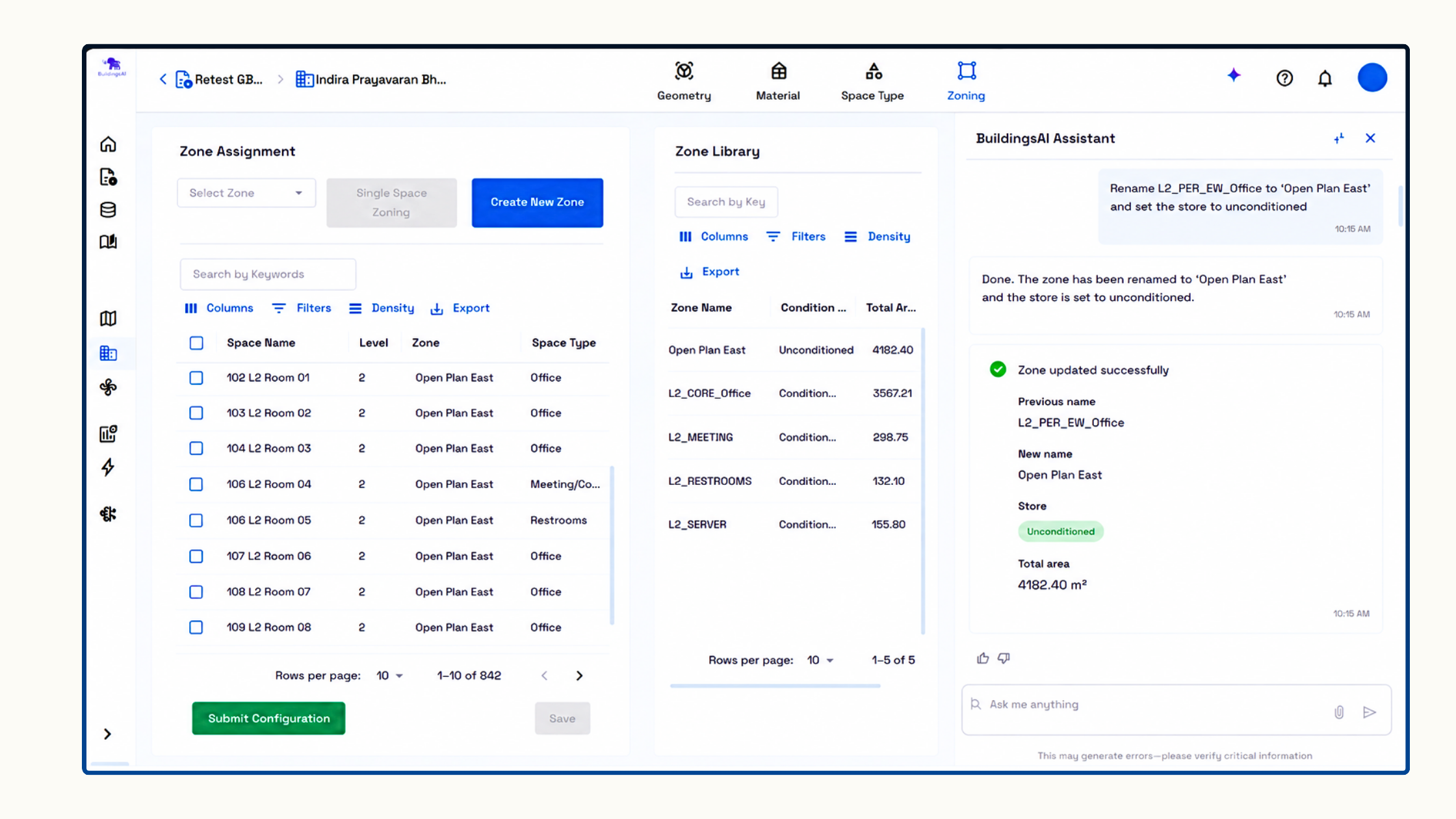Open the chart analytics icon in the sidebar

pos(108,434)
